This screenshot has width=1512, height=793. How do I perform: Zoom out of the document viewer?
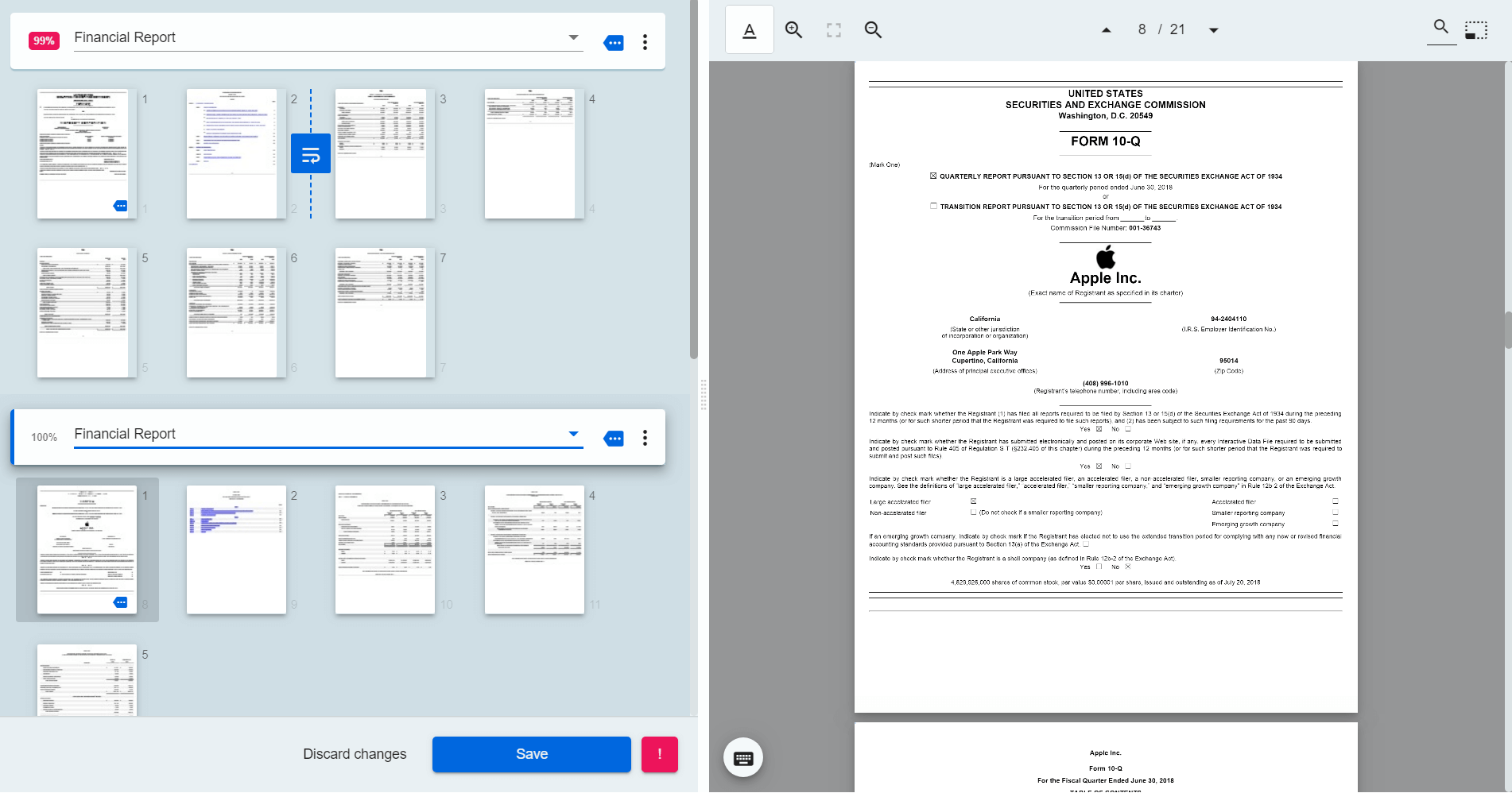[x=873, y=30]
